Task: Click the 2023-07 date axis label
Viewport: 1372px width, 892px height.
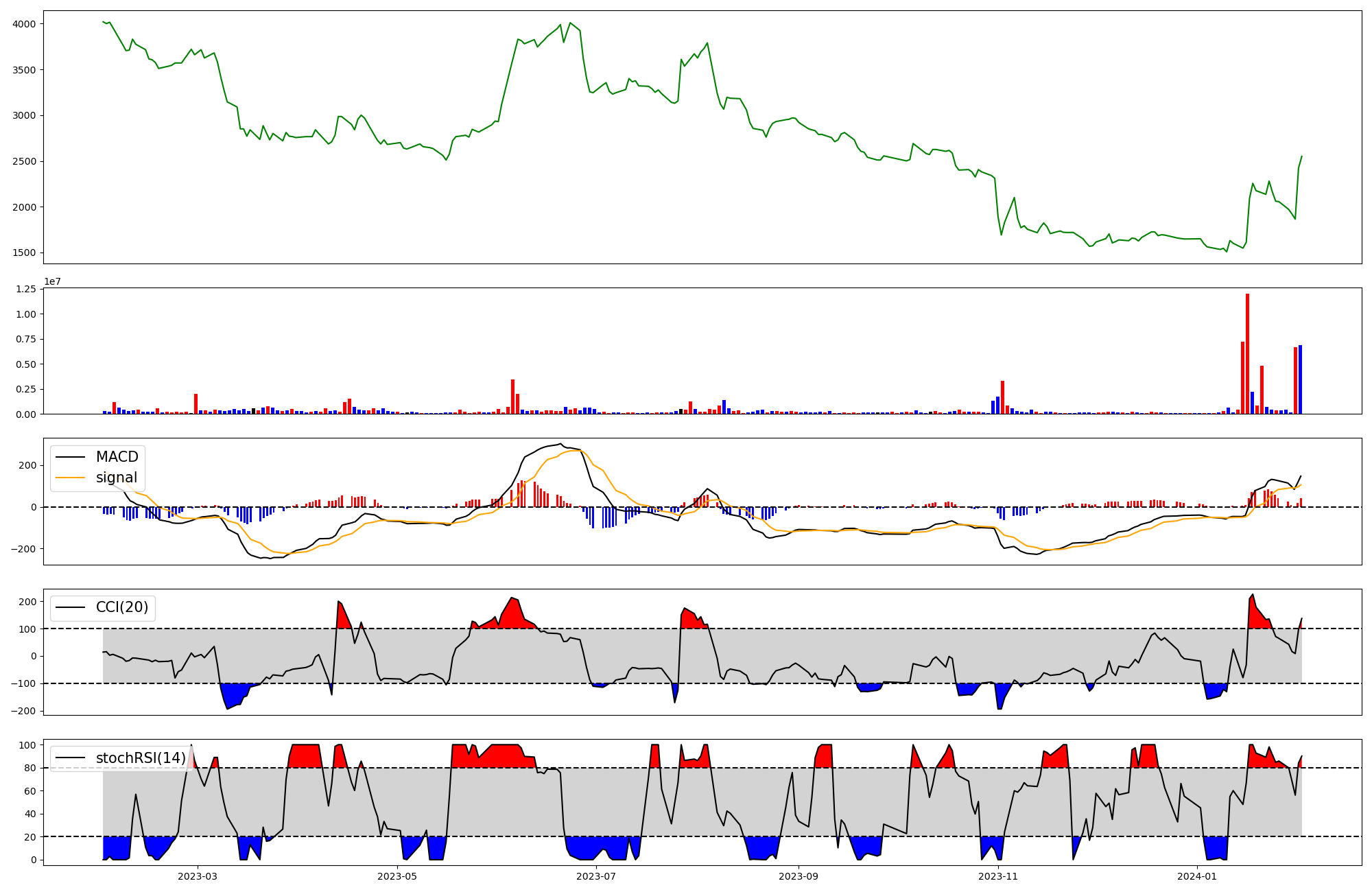Action: click(x=596, y=876)
